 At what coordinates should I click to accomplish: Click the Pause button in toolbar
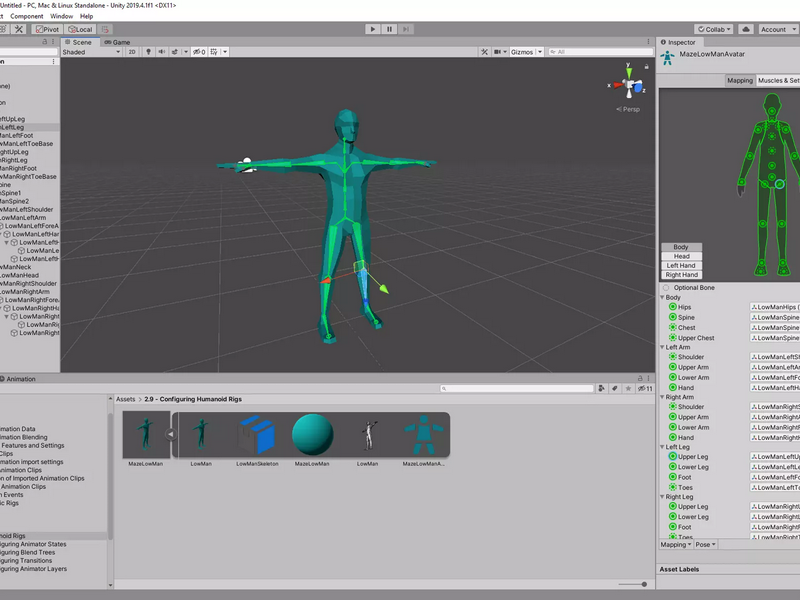(x=389, y=29)
